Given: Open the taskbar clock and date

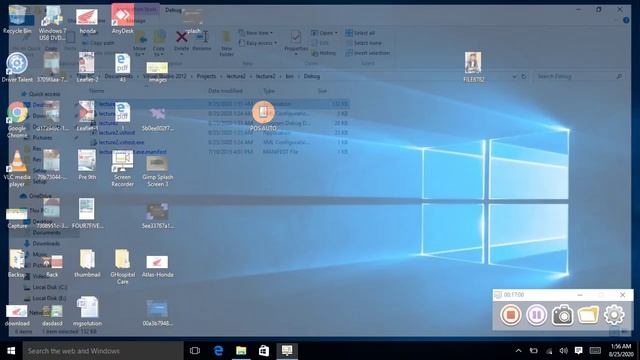Looking at the screenshot, I should (x=620, y=351).
